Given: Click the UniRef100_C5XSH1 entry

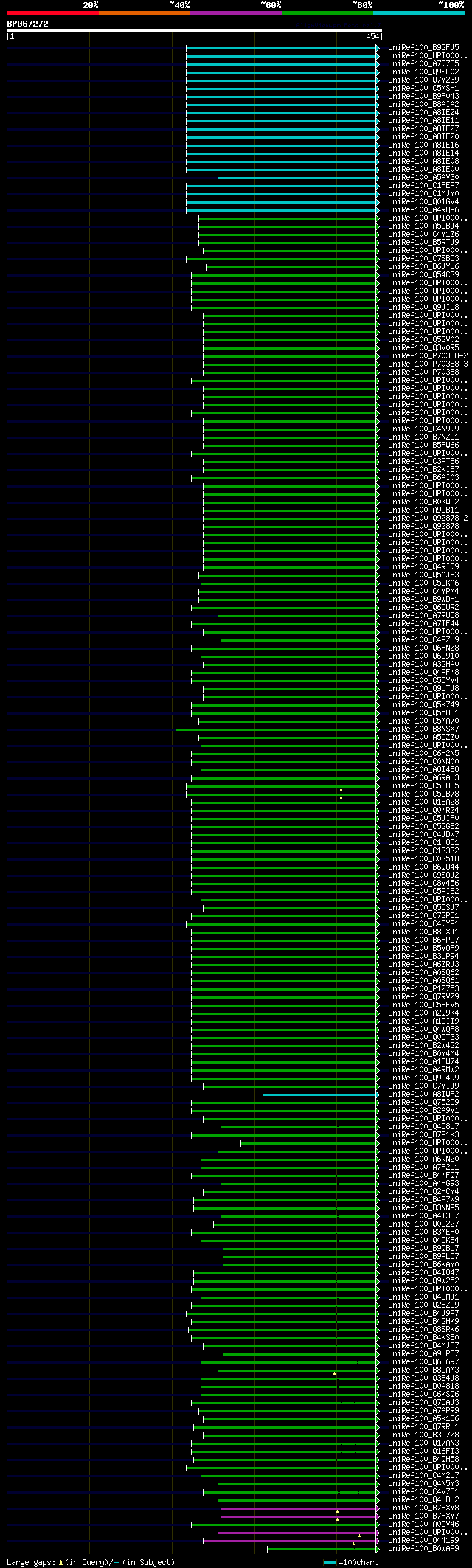Looking at the screenshot, I should (424, 88).
